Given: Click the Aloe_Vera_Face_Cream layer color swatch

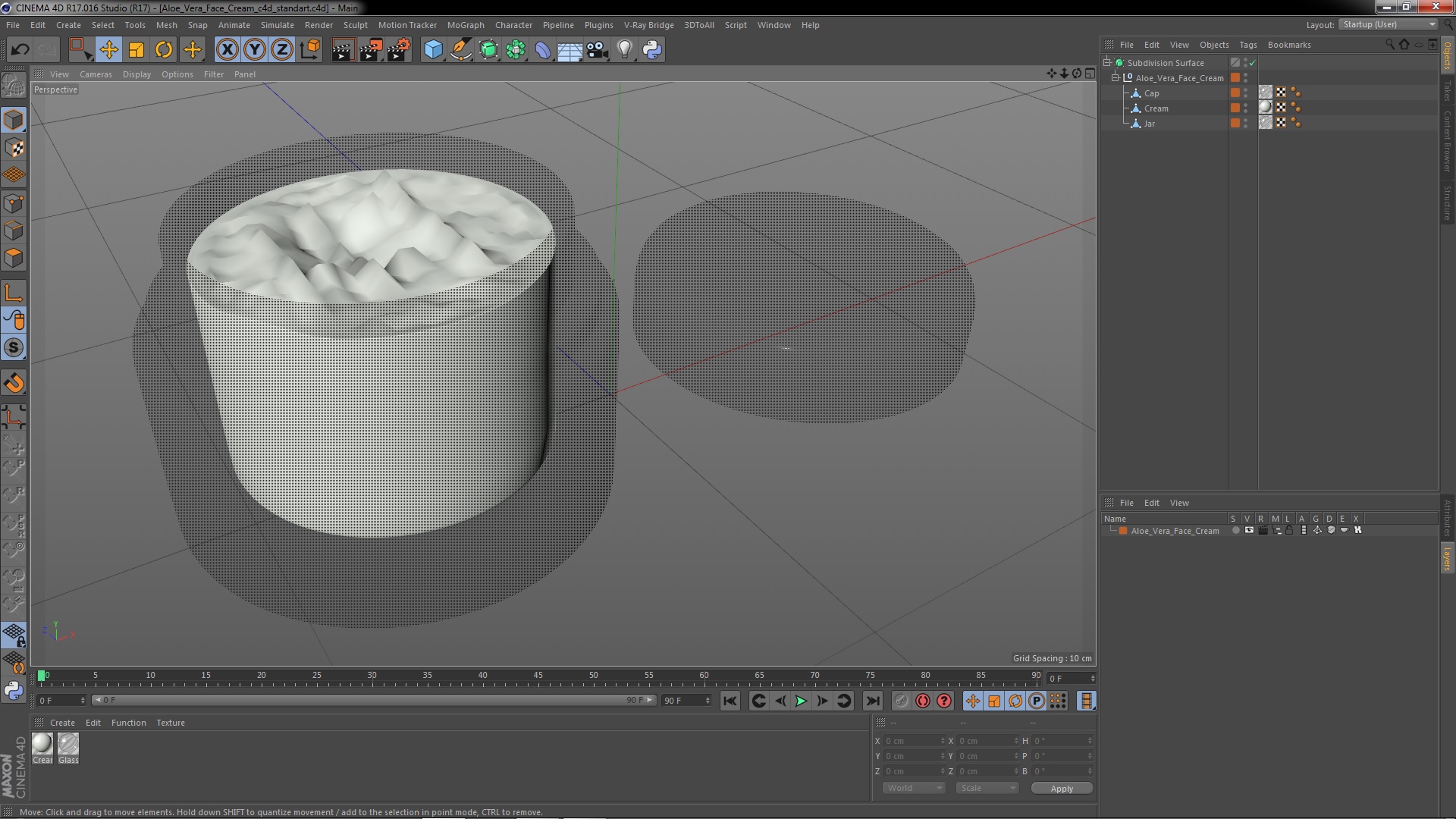Looking at the screenshot, I should (x=1123, y=531).
